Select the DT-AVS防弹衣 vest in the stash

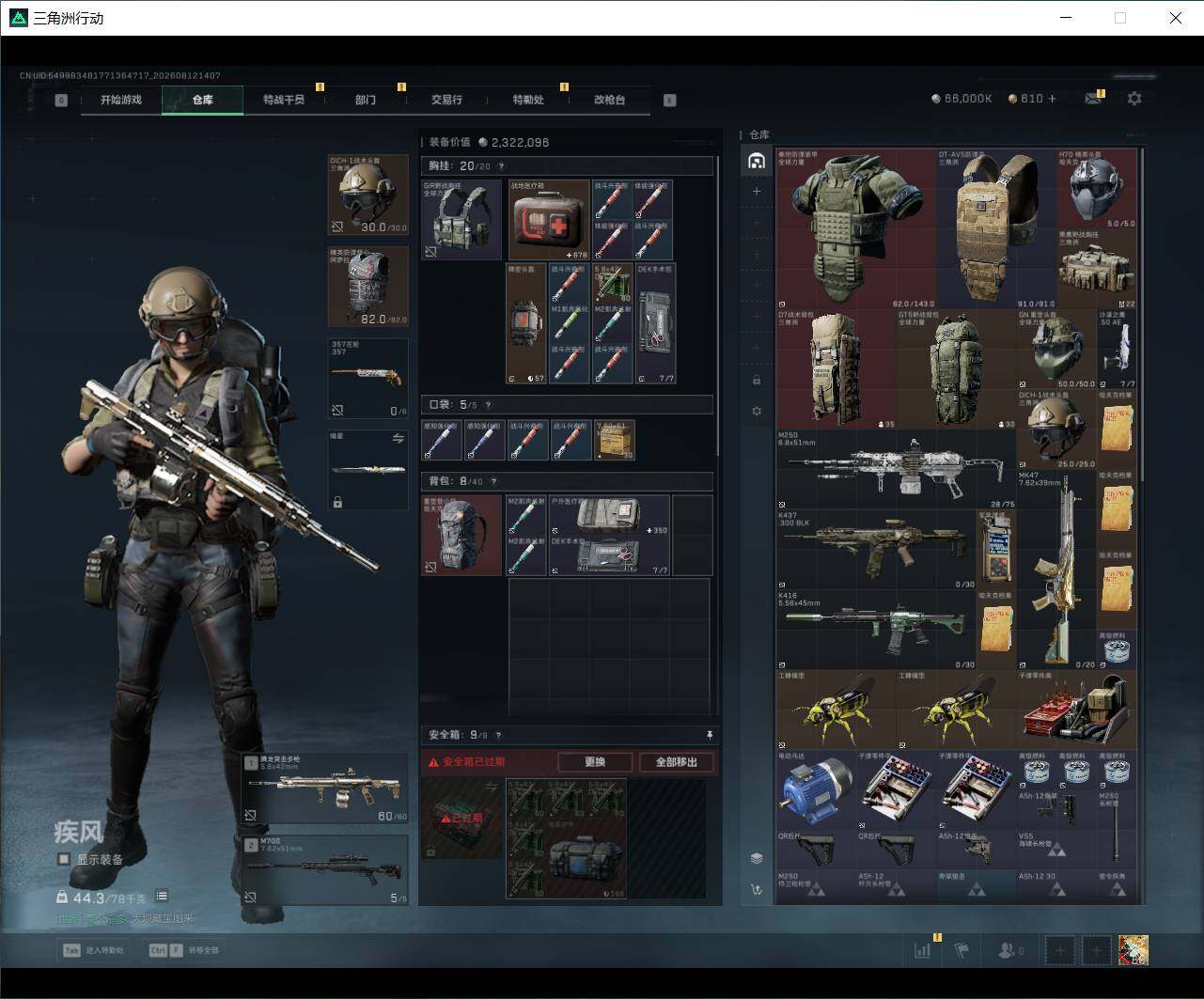pos(997,229)
